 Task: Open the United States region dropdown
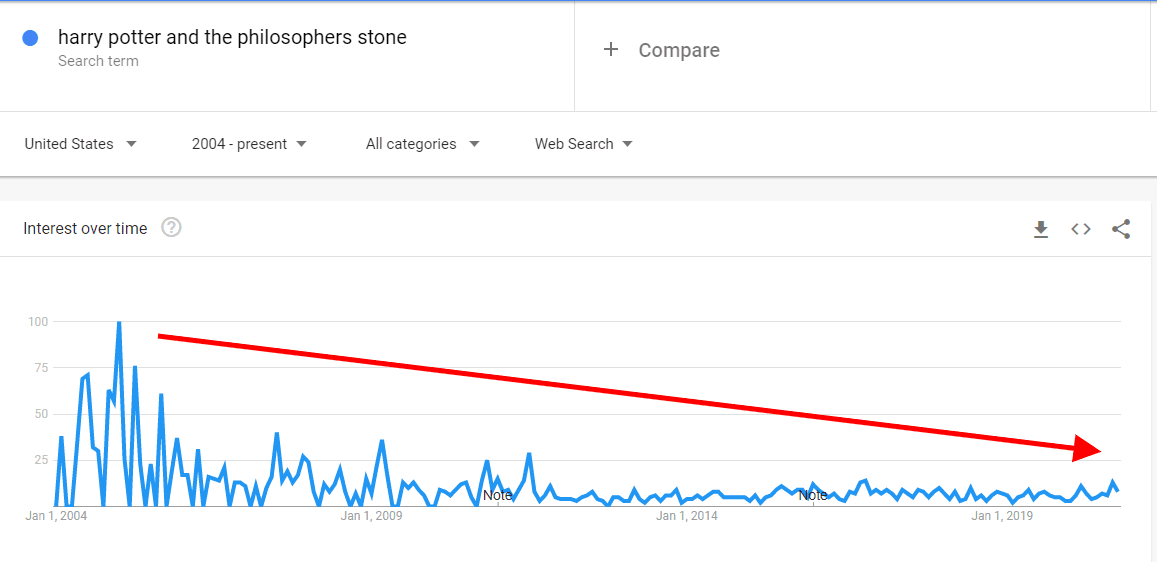tap(80, 144)
